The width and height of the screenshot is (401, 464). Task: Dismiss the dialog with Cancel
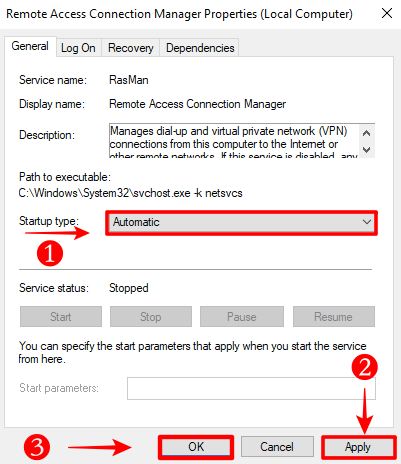pos(277,447)
